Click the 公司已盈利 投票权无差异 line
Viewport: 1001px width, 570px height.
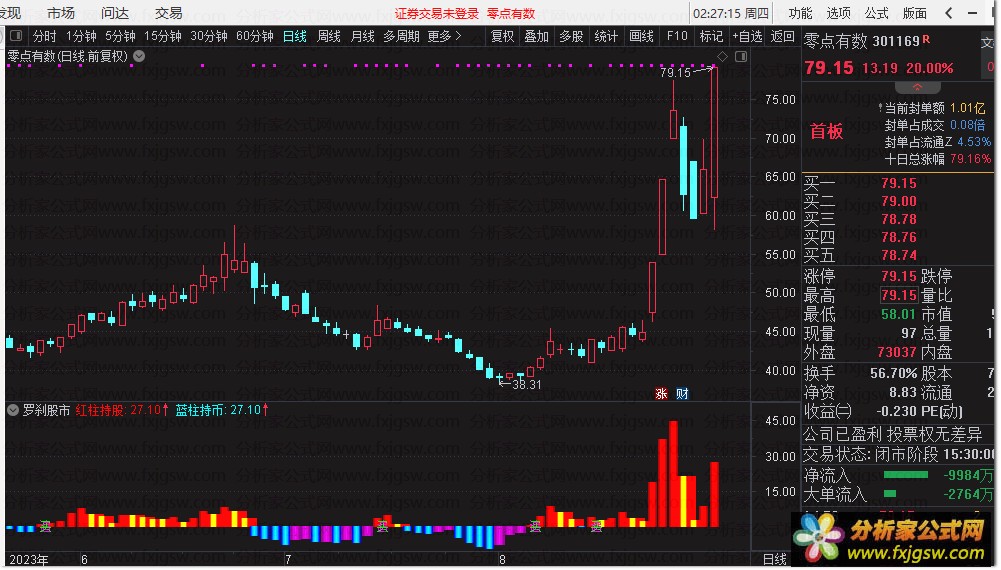pyautogui.click(x=892, y=434)
